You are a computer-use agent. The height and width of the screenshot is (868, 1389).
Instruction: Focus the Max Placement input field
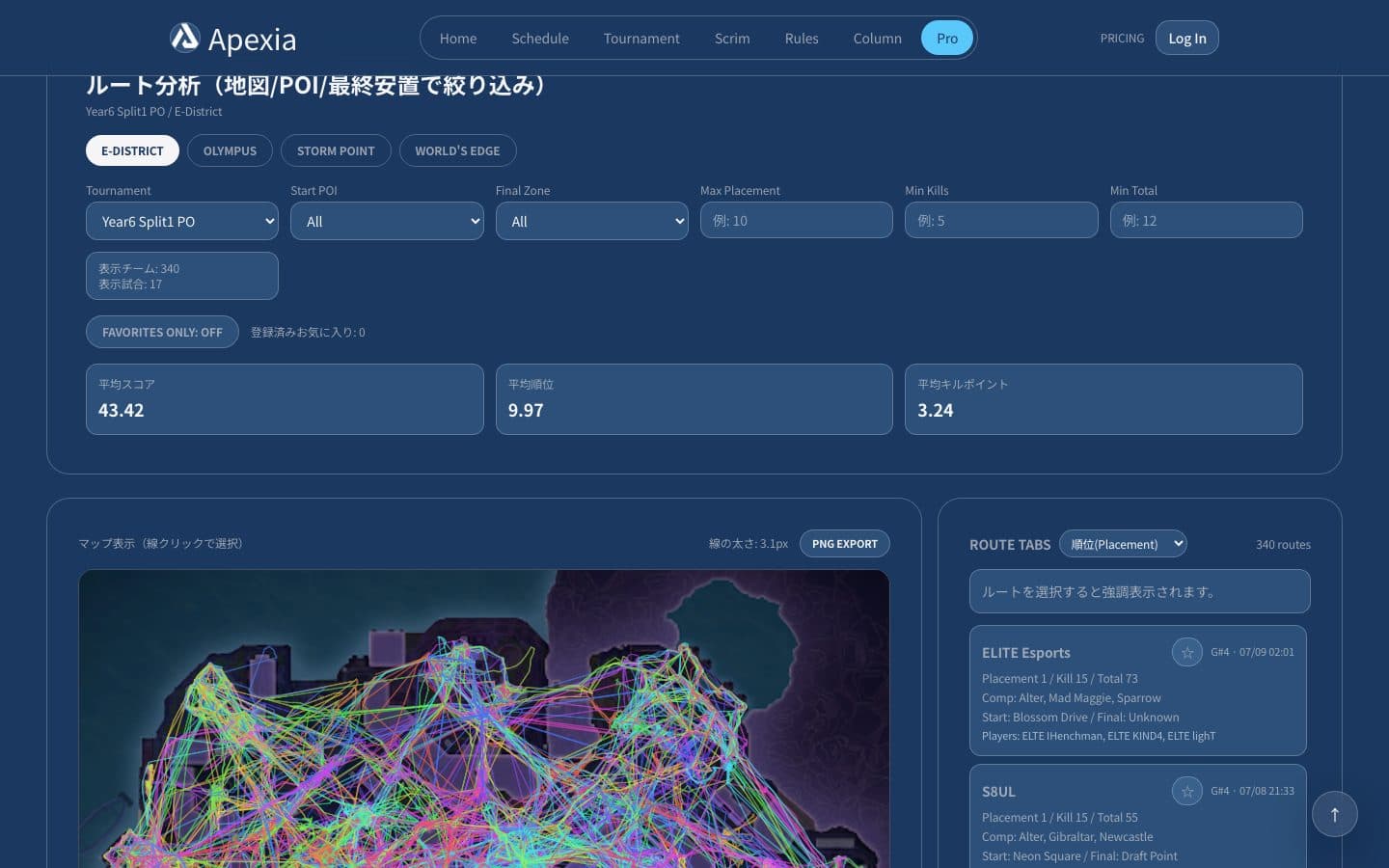[x=797, y=220]
